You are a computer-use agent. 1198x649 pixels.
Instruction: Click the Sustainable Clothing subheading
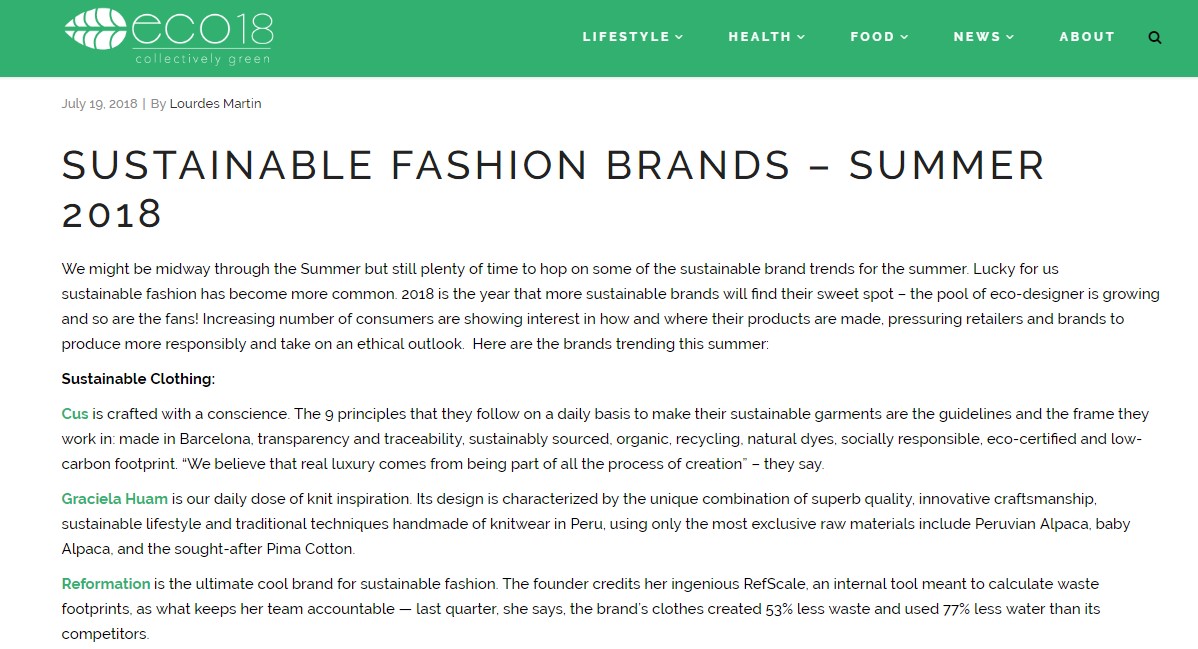pos(138,379)
